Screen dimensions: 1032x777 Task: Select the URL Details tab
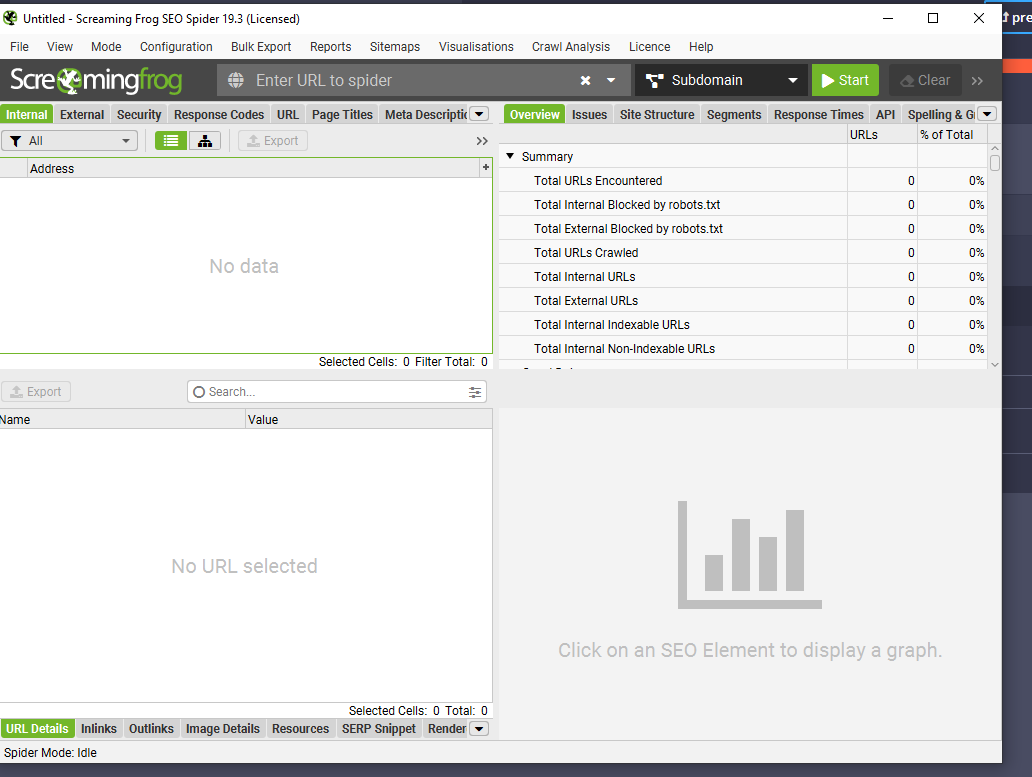37,729
